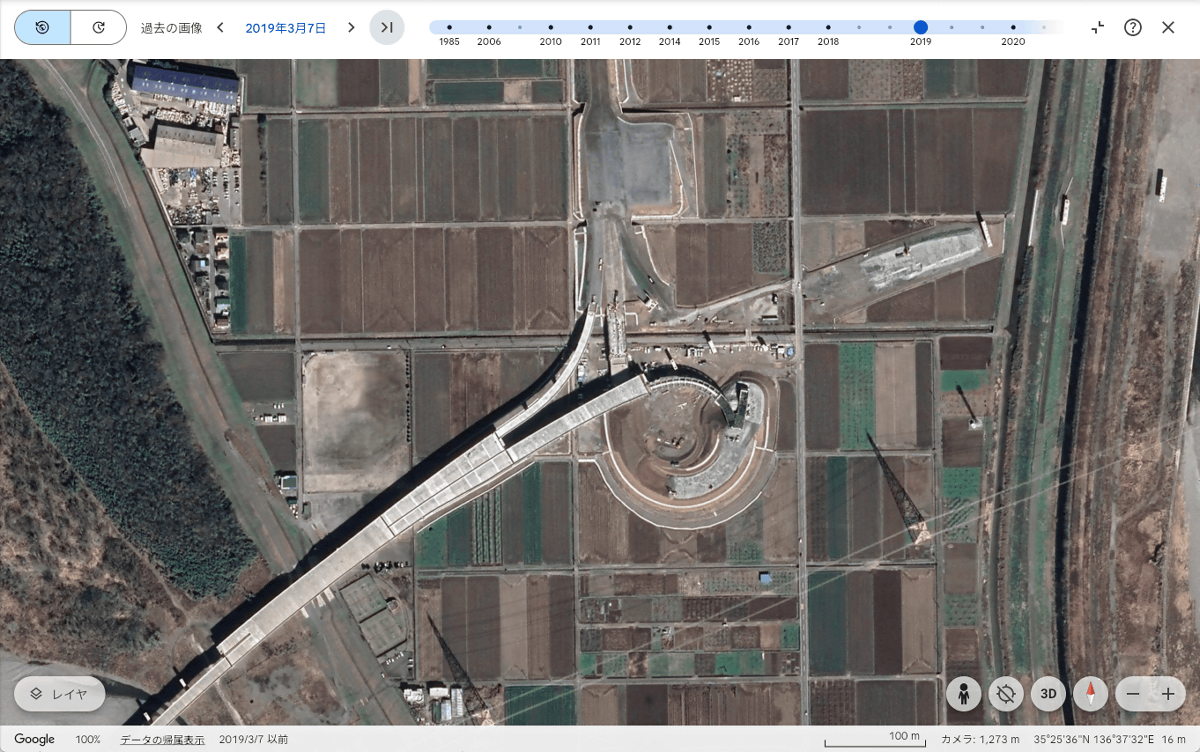This screenshot has width=1200, height=752.
Task: Select the 2017 timeline point
Action: point(788,27)
